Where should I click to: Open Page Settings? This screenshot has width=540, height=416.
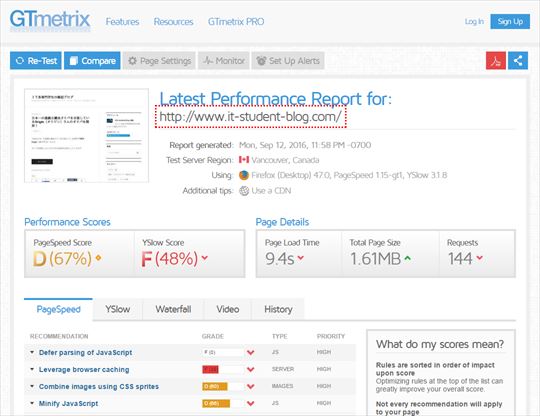click(x=159, y=61)
